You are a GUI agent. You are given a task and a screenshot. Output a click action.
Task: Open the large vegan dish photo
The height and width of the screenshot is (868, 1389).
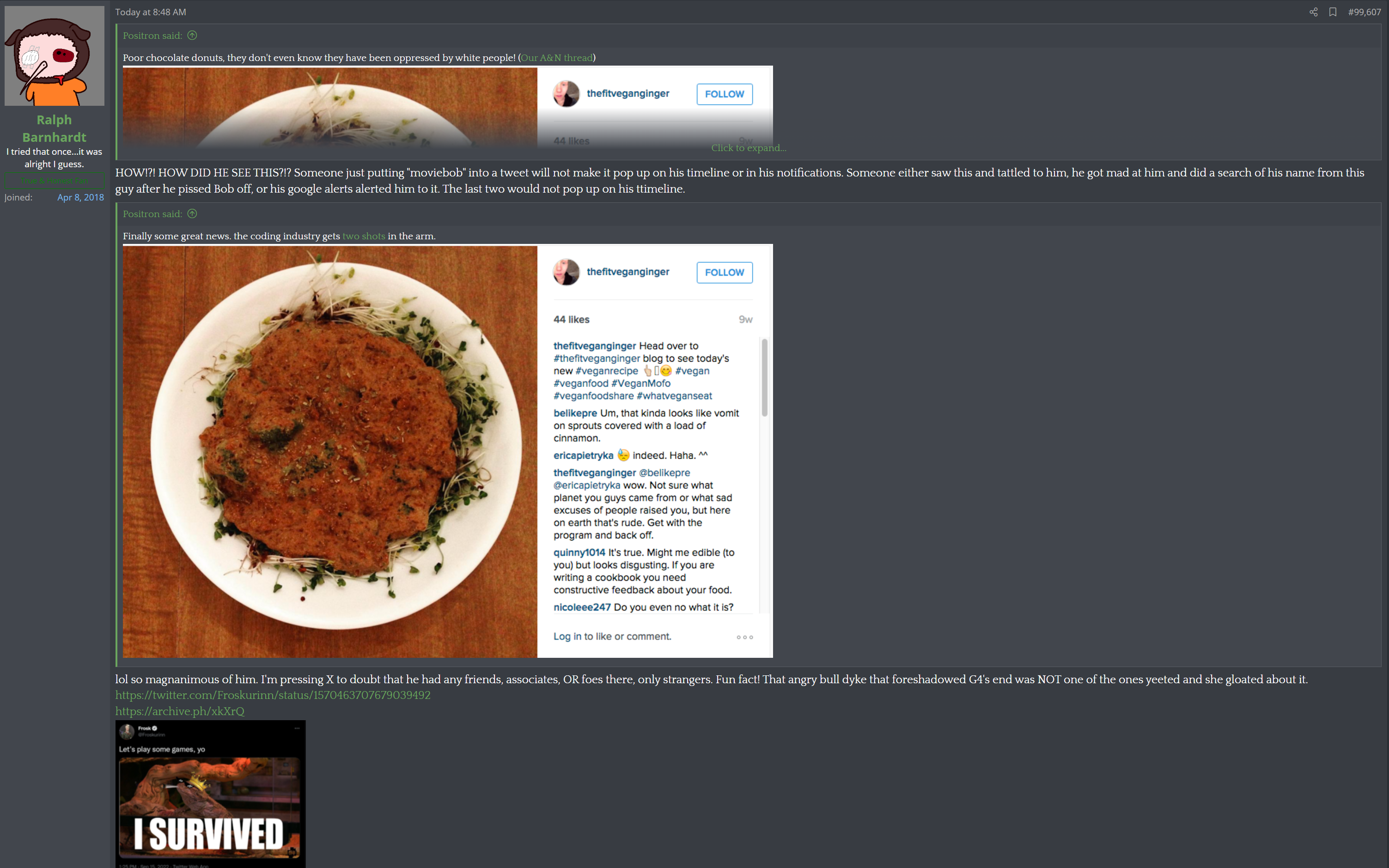point(330,451)
